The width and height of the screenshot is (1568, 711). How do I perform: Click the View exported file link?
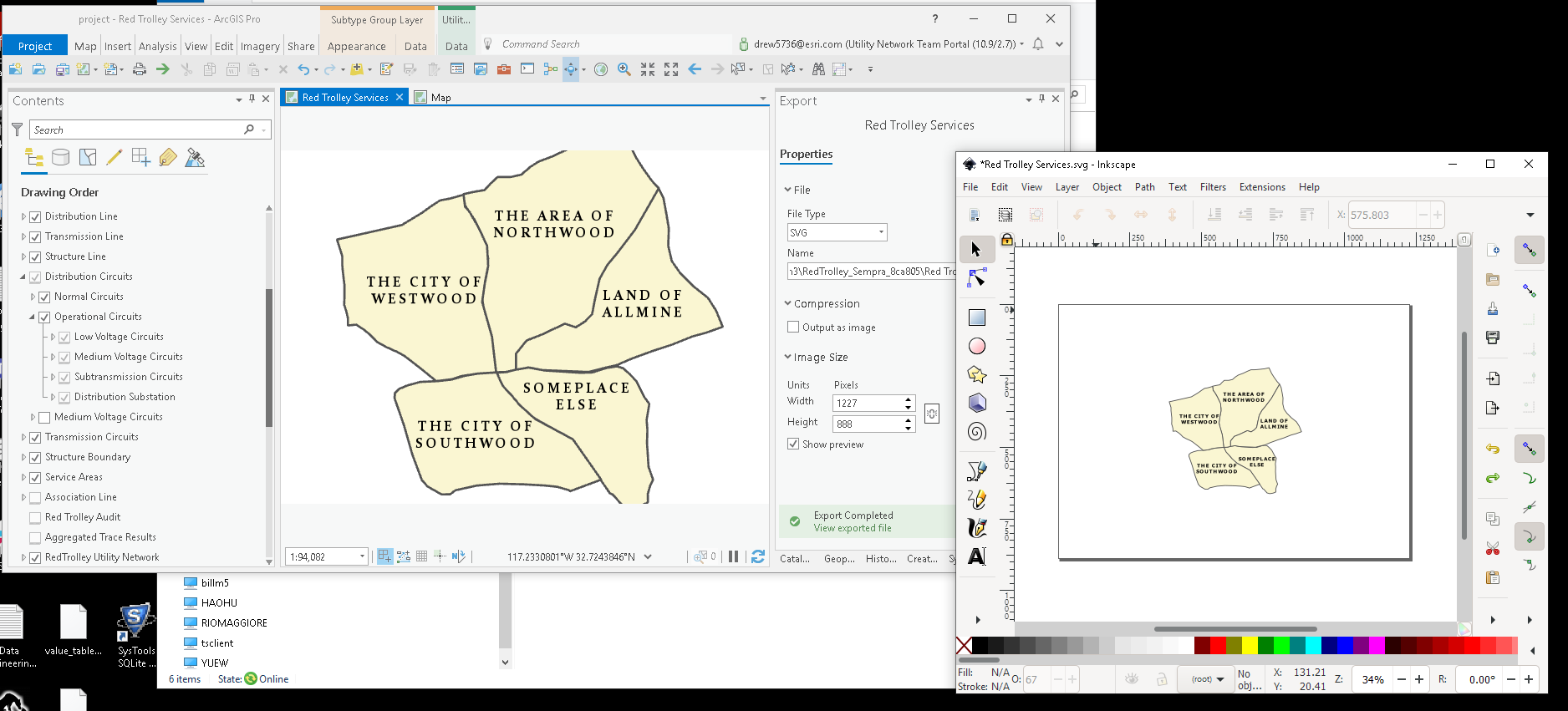pos(853,528)
